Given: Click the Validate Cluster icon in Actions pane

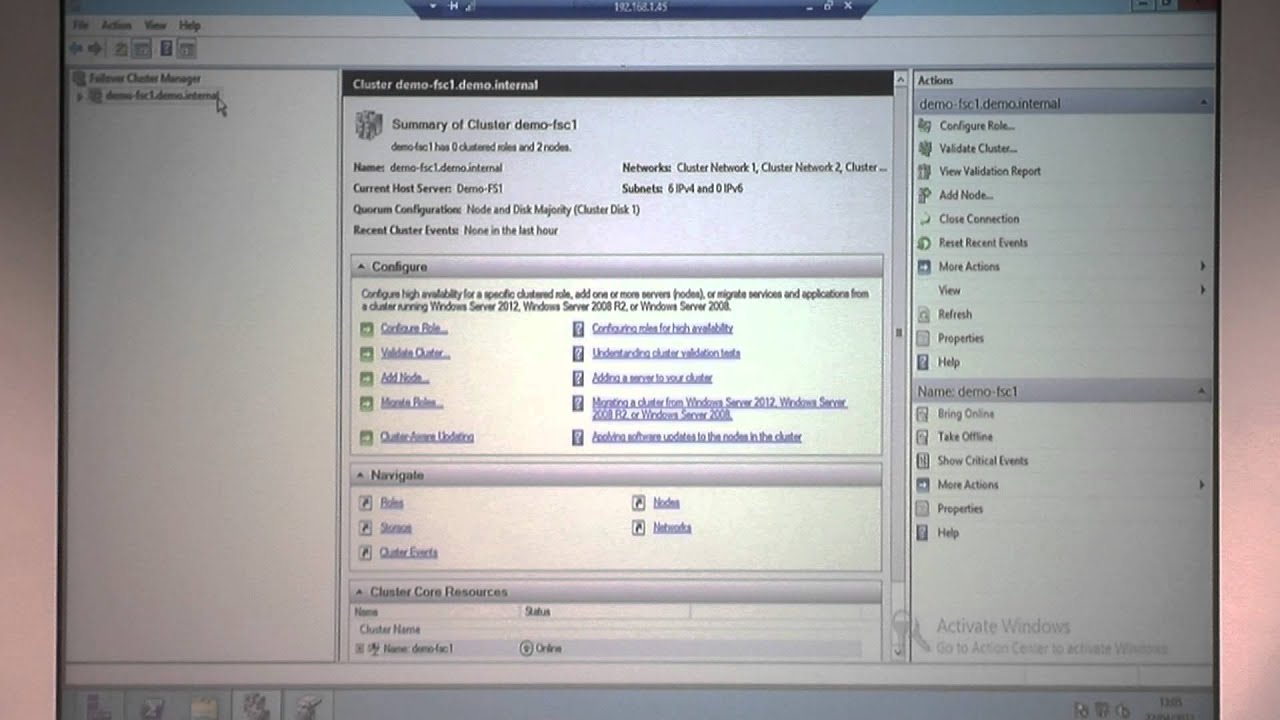Looking at the screenshot, I should 923,148.
